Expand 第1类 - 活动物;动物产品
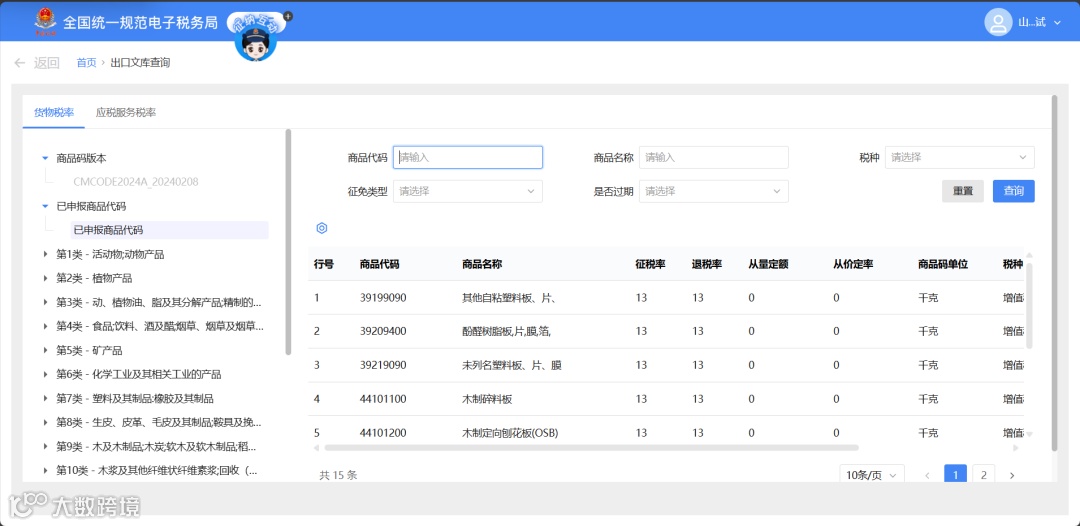The image size is (1080, 526). (x=45, y=254)
